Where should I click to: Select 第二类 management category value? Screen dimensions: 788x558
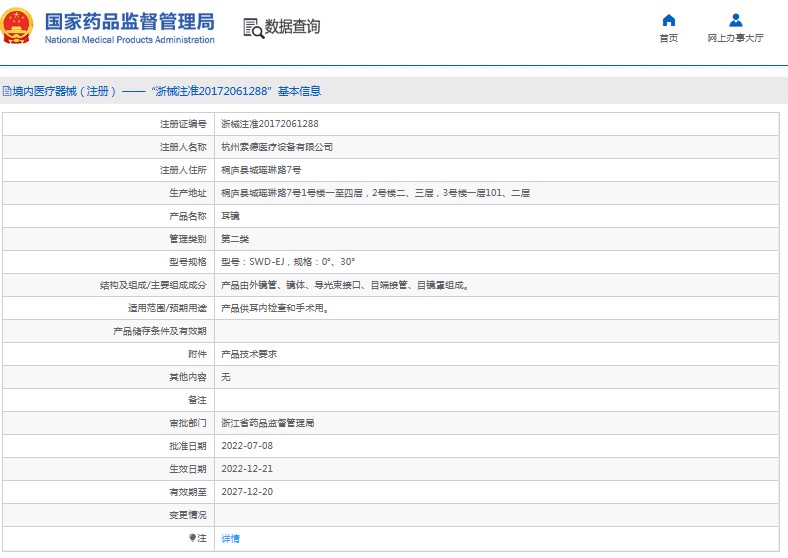pyautogui.click(x=235, y=239)
